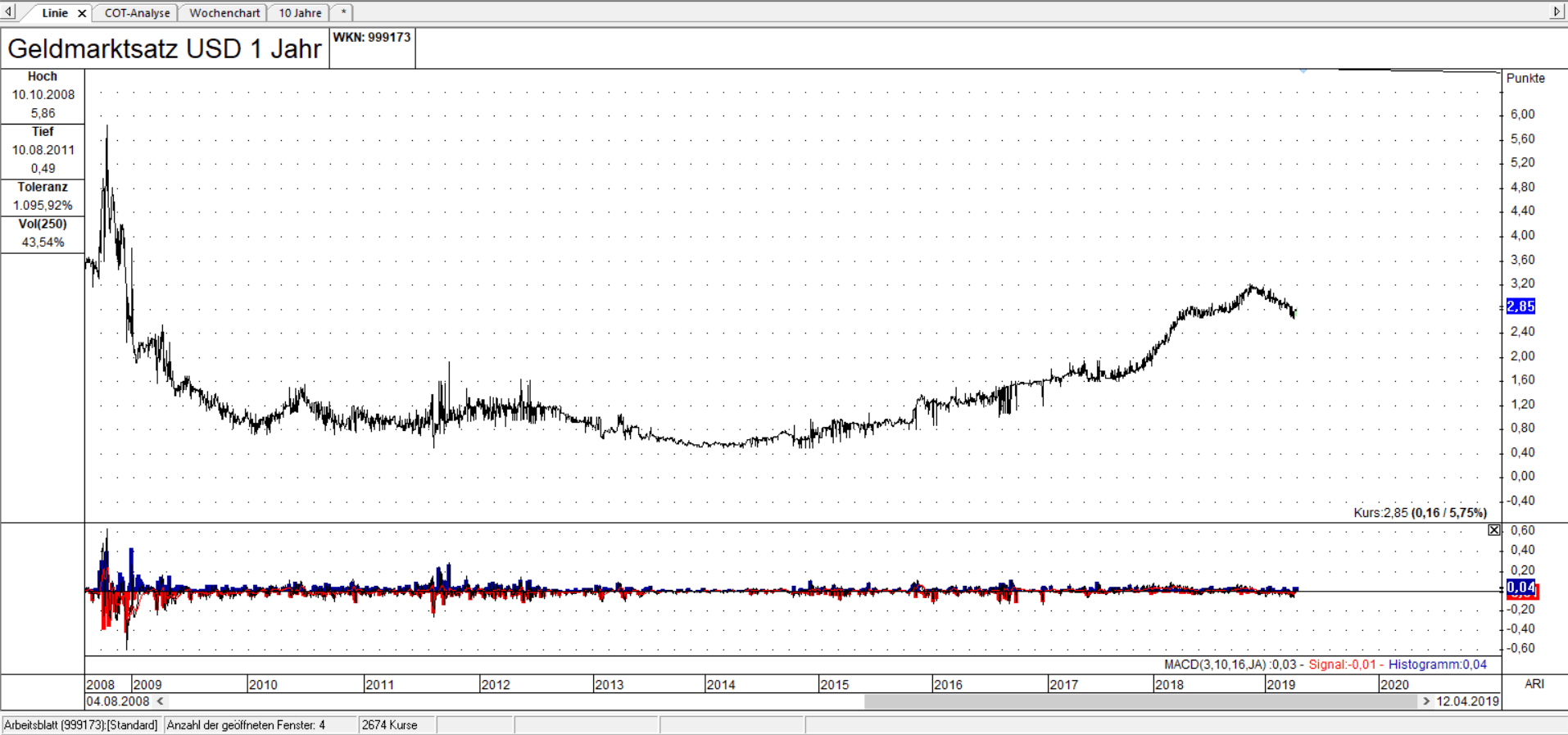Screen dimensions: 1568x735
Task: Click the WKN: 999173 label
Action: [372, 37]
